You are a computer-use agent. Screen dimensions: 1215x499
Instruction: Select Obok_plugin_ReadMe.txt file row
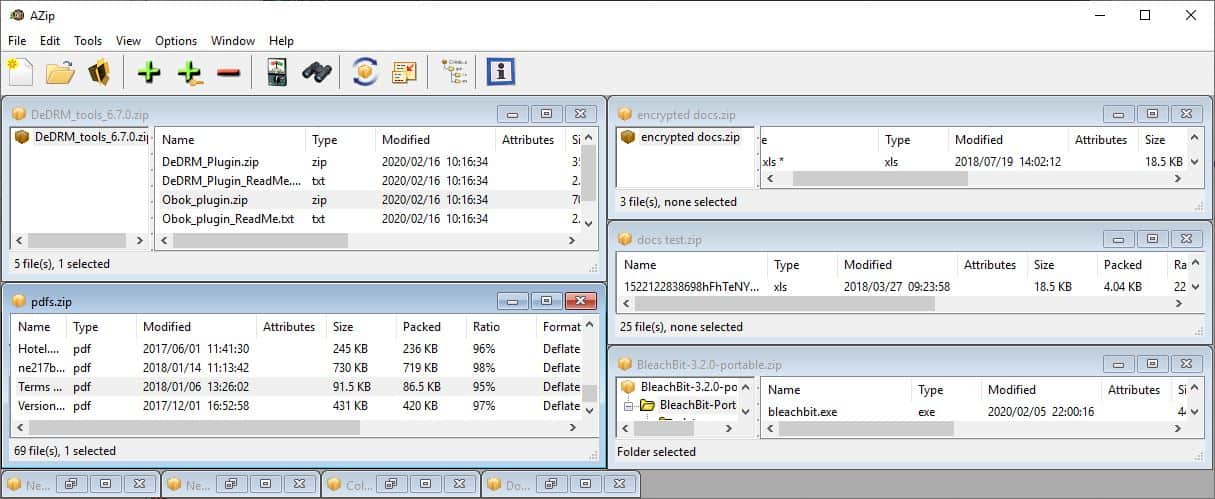[x=367, y=218]
